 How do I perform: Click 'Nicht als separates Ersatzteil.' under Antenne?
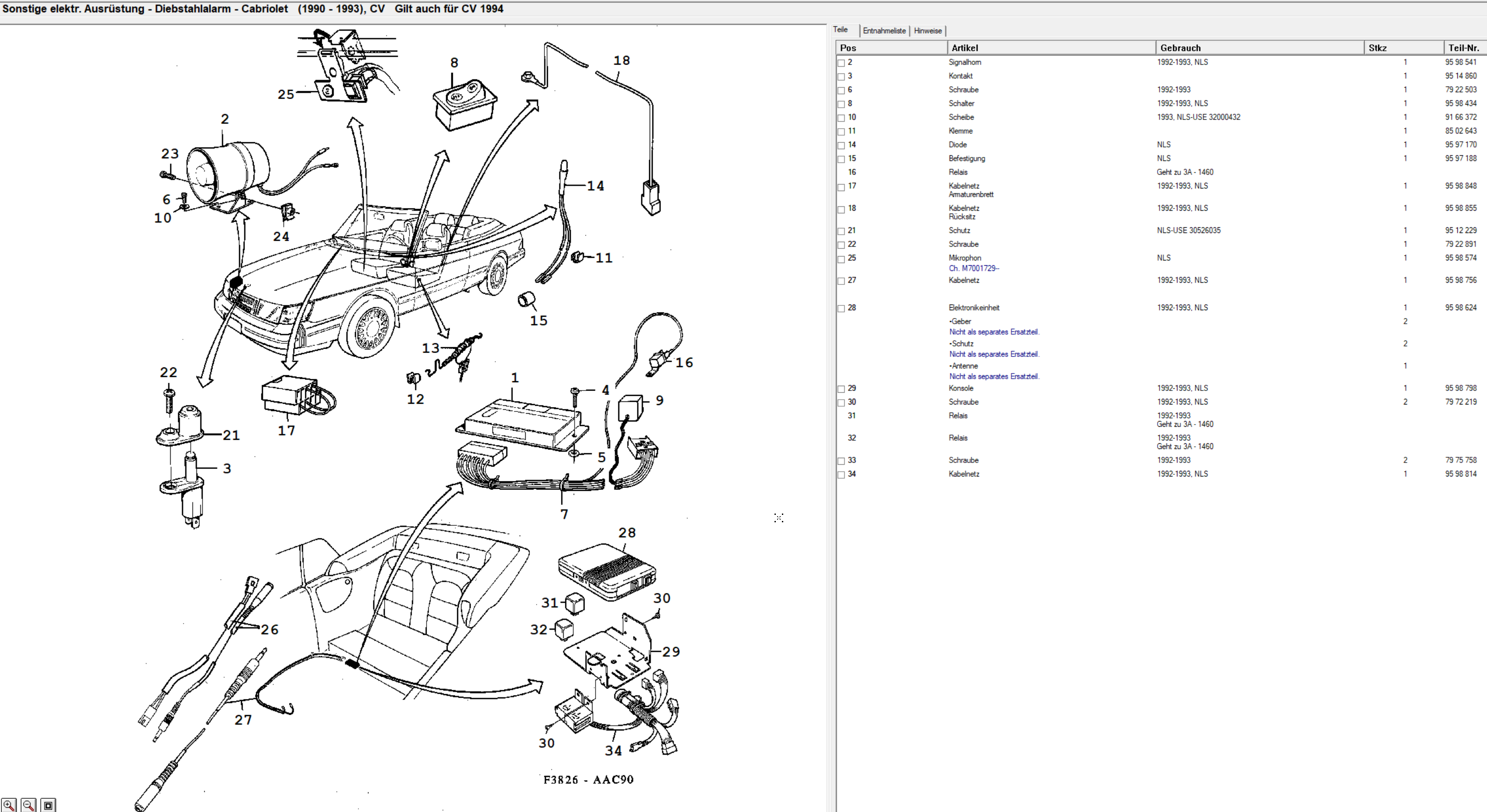(994, 376)
